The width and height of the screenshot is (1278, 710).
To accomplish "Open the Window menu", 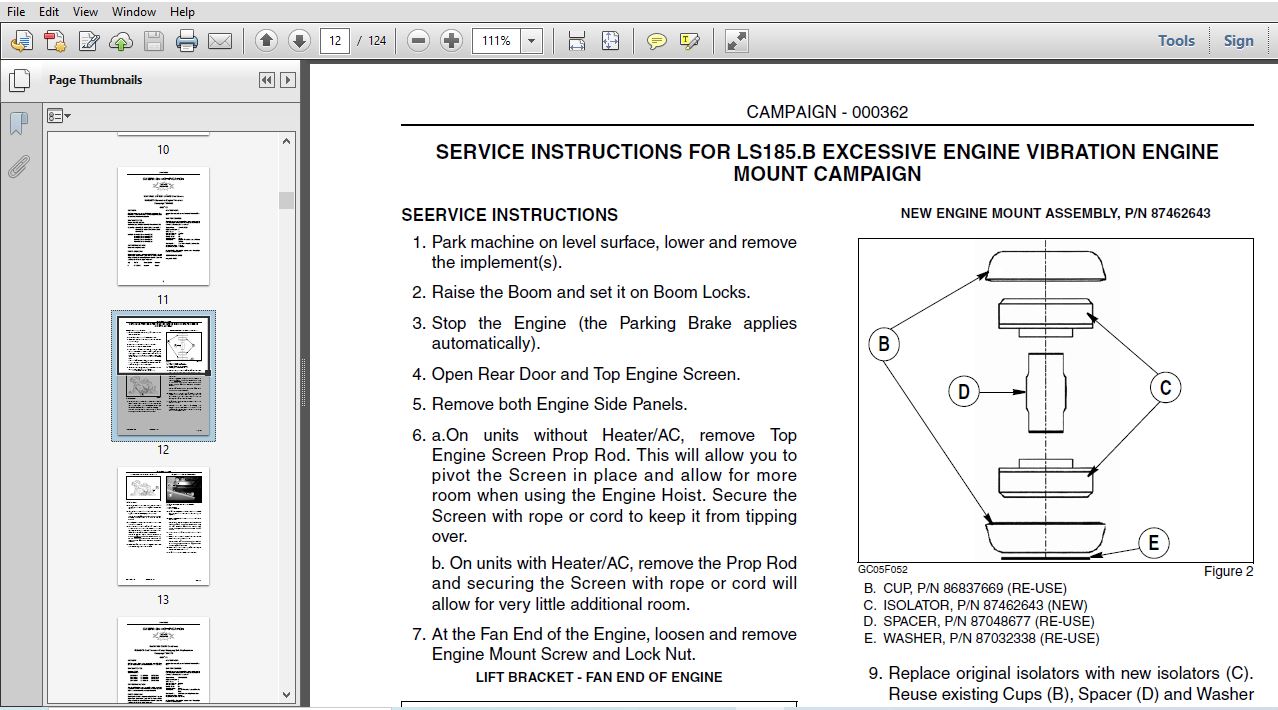I will coord(133,12).
